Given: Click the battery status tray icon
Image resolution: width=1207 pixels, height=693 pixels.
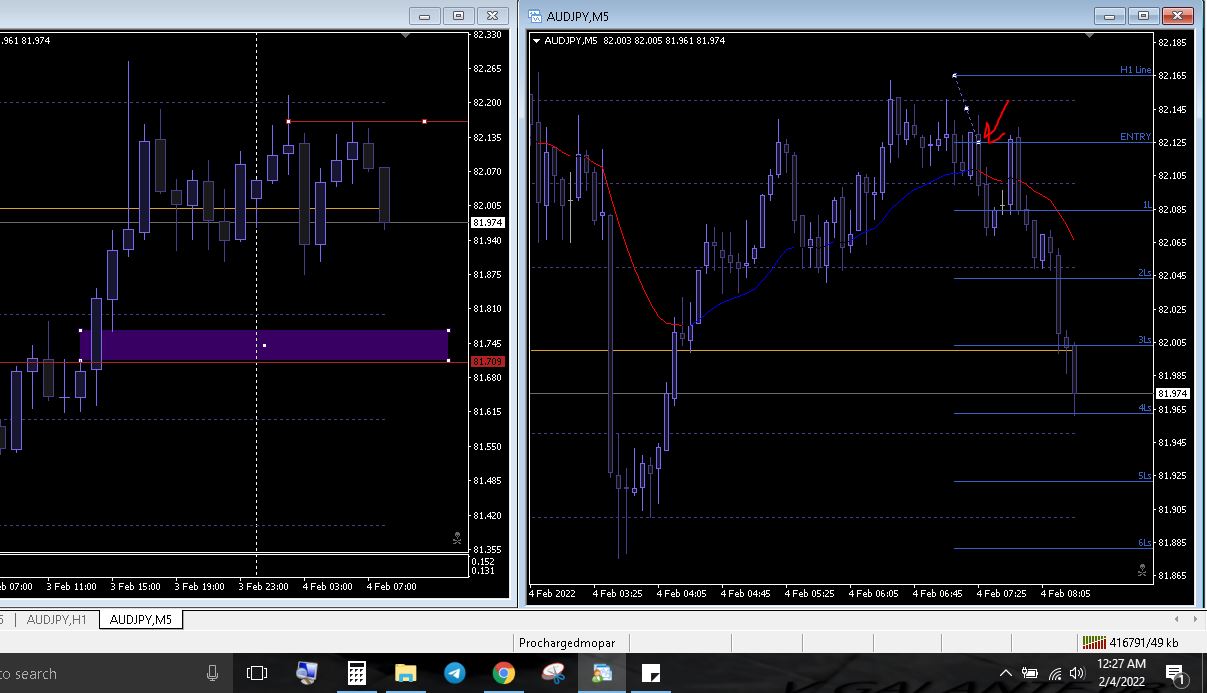Looking at the screenshot, I should point(1030,673).
